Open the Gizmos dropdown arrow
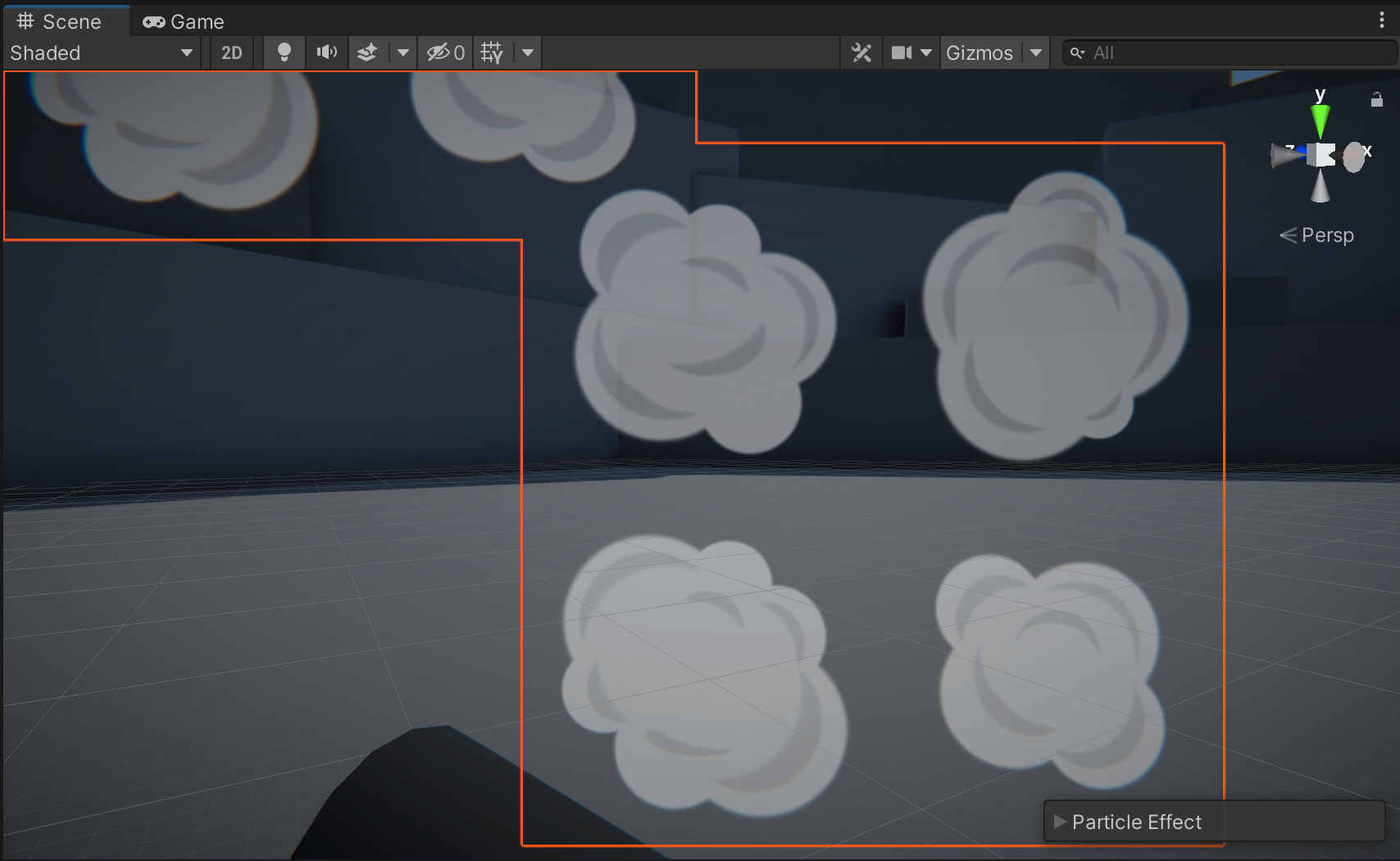This screenshot has height=861, width=1400. tap(1036, 52)
